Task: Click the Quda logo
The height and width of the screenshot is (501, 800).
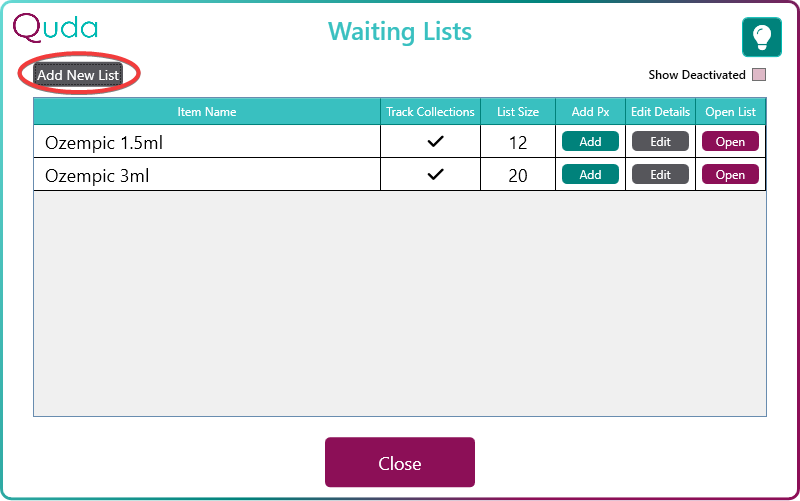Action: point(55,27)
